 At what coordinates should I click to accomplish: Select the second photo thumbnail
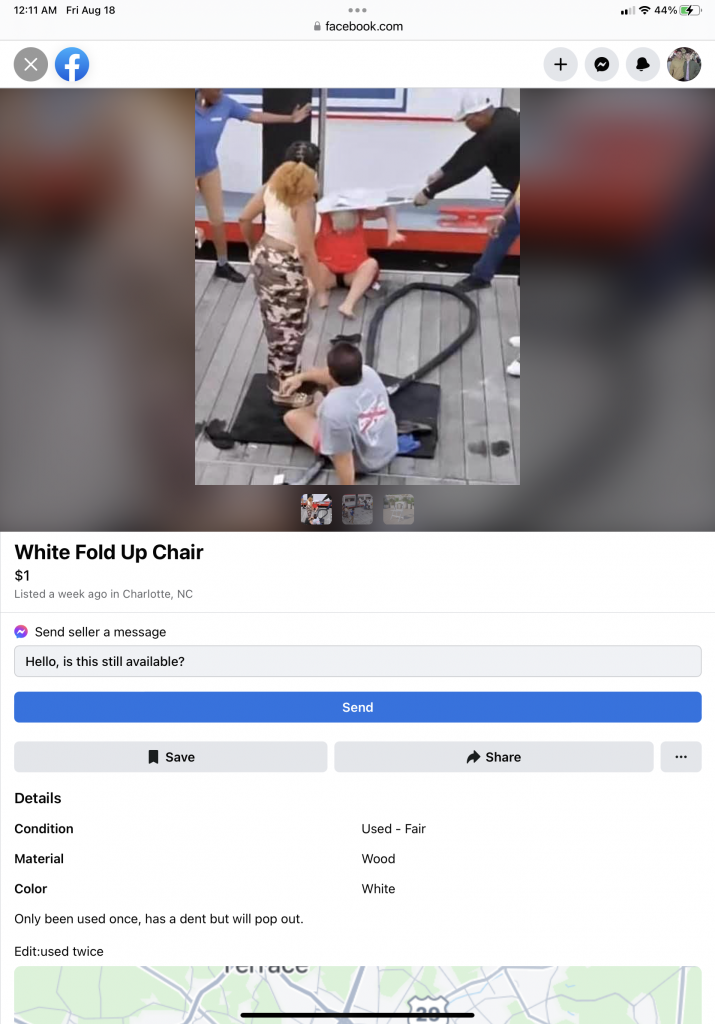(x=357, y=509)
